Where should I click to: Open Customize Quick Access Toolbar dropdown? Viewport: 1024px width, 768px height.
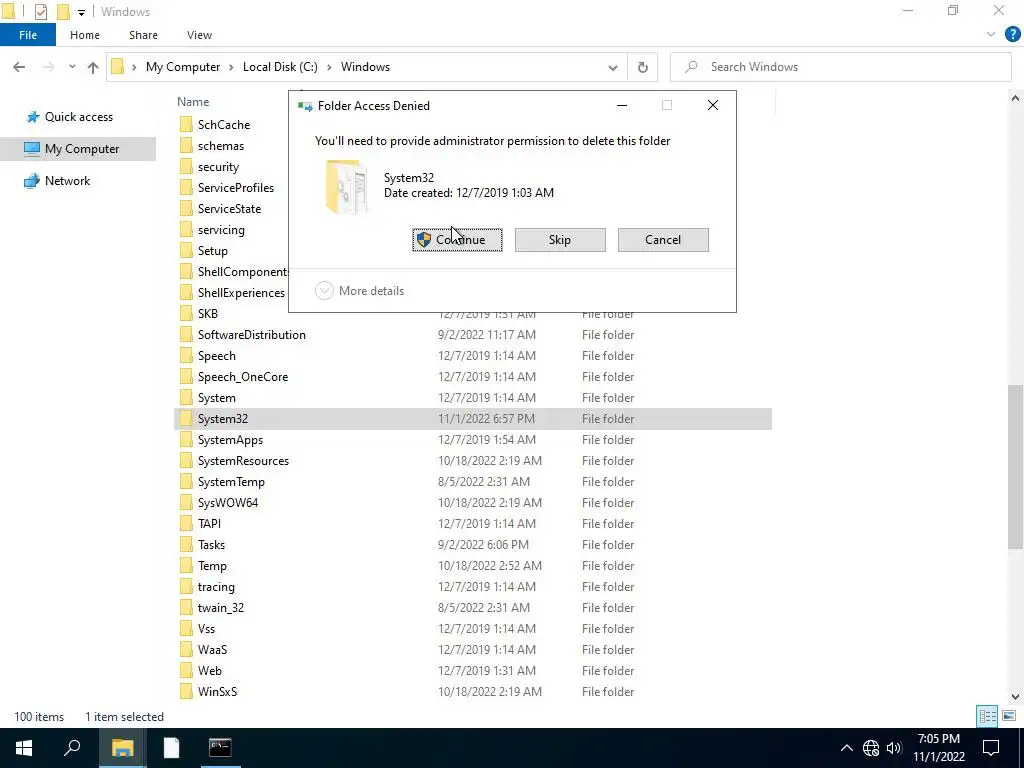[x=81, y=12]
